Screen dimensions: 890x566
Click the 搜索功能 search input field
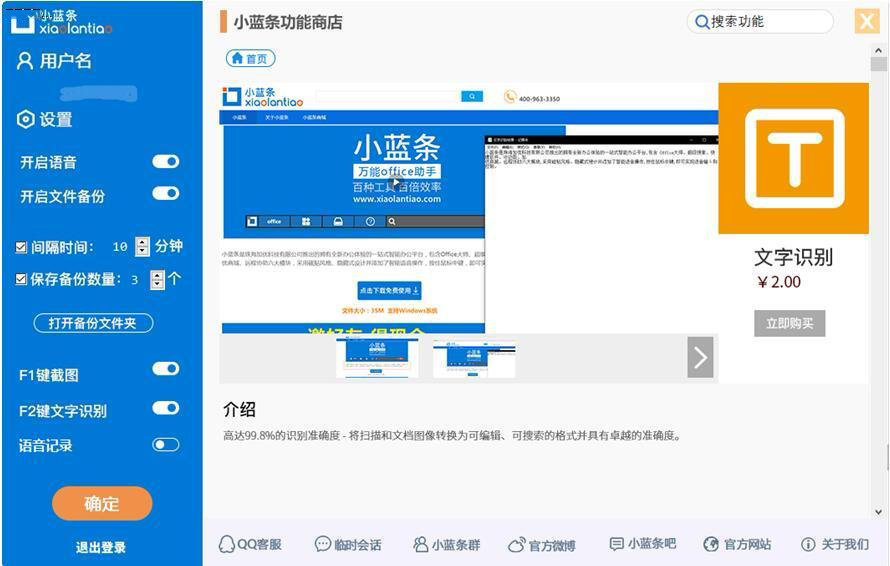click(761, 22)
